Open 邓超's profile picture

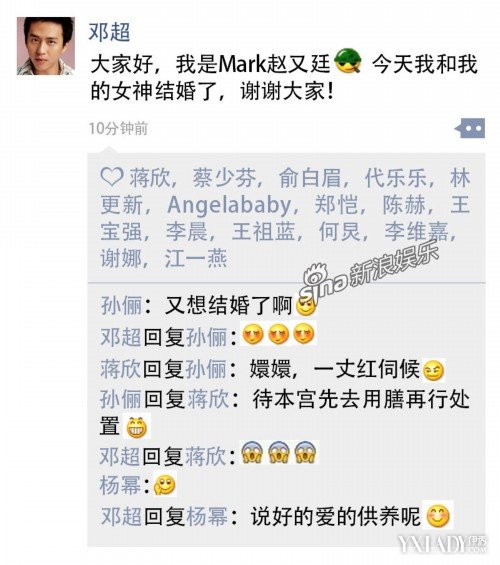(x=46, y=46)
